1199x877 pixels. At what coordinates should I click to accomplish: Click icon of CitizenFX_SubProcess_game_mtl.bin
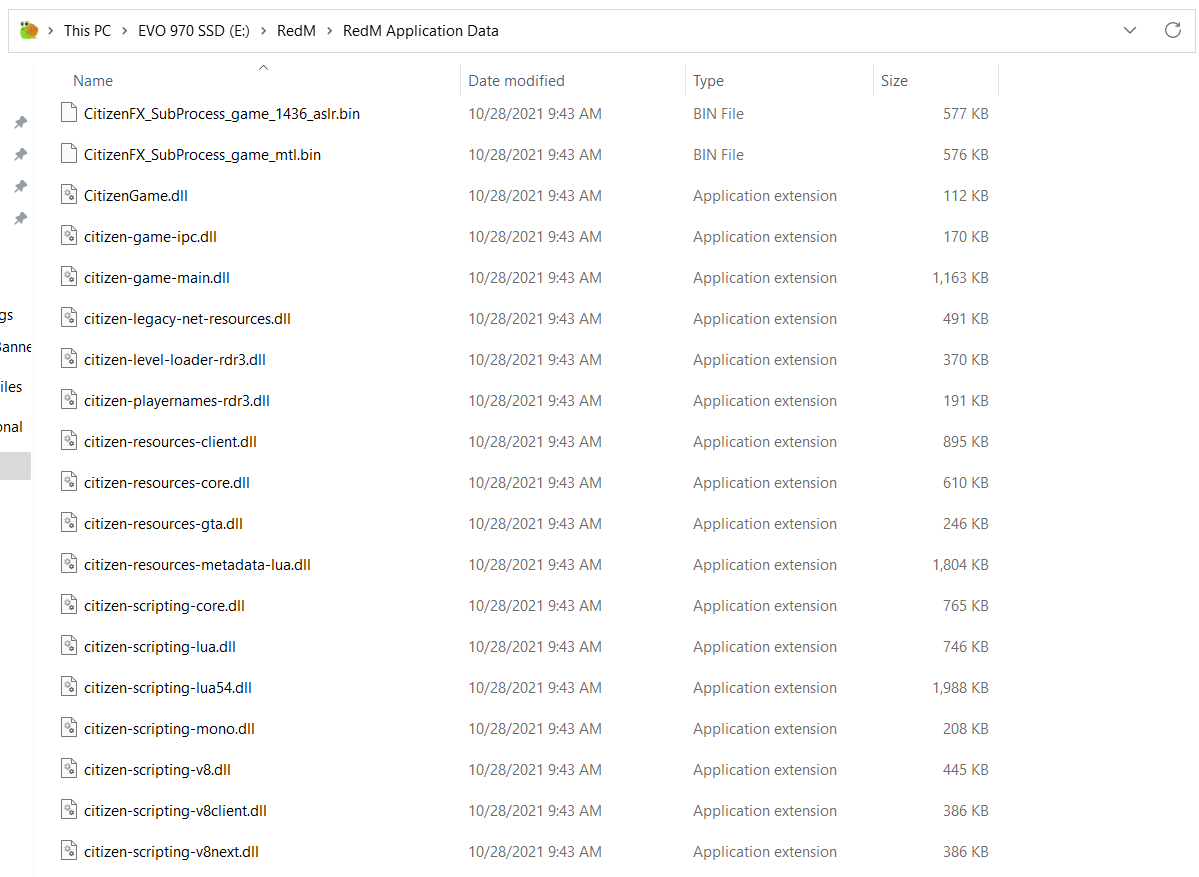(69, 154)
